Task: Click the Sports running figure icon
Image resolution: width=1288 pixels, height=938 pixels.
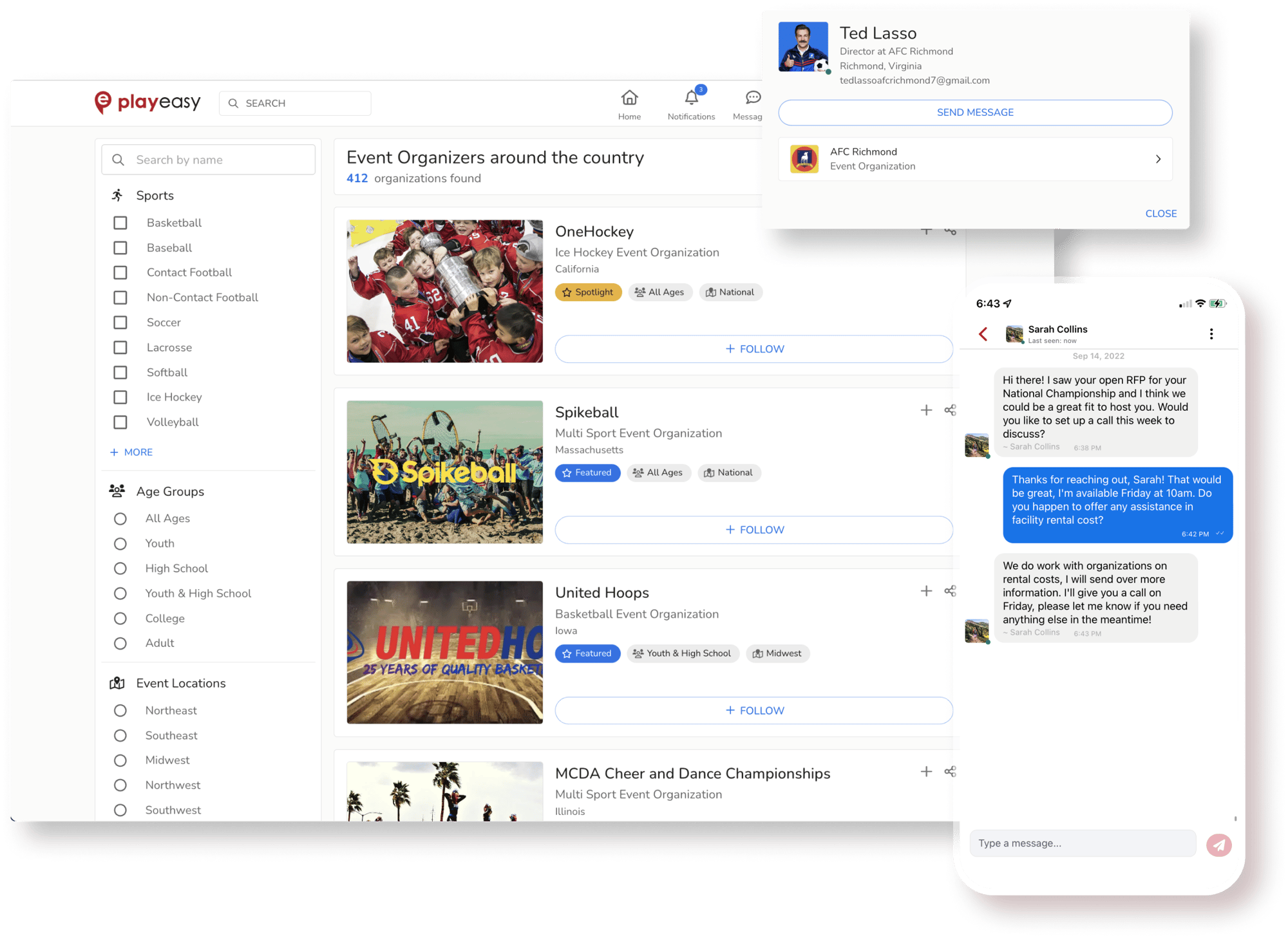Action: pos(117,195)
